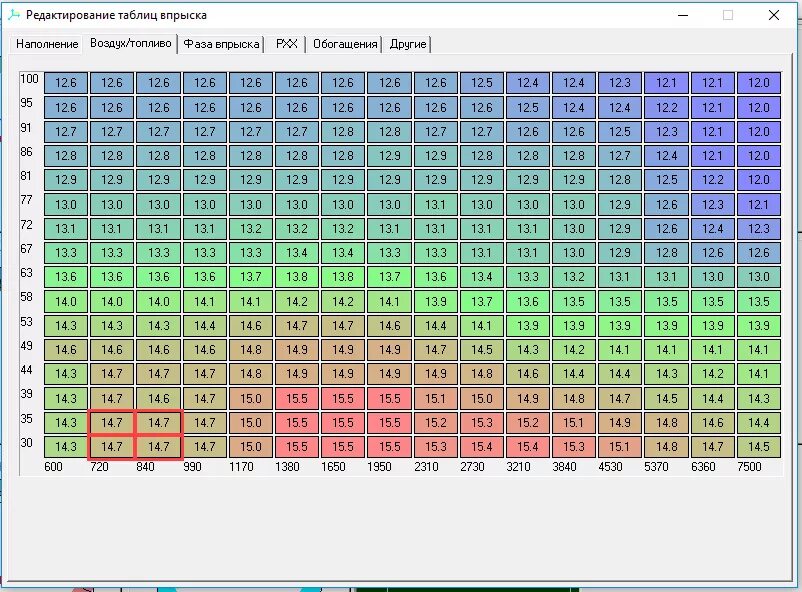
Task: Select 14.7 cell at row 44, column 990
Action: (x=205, y=374)
